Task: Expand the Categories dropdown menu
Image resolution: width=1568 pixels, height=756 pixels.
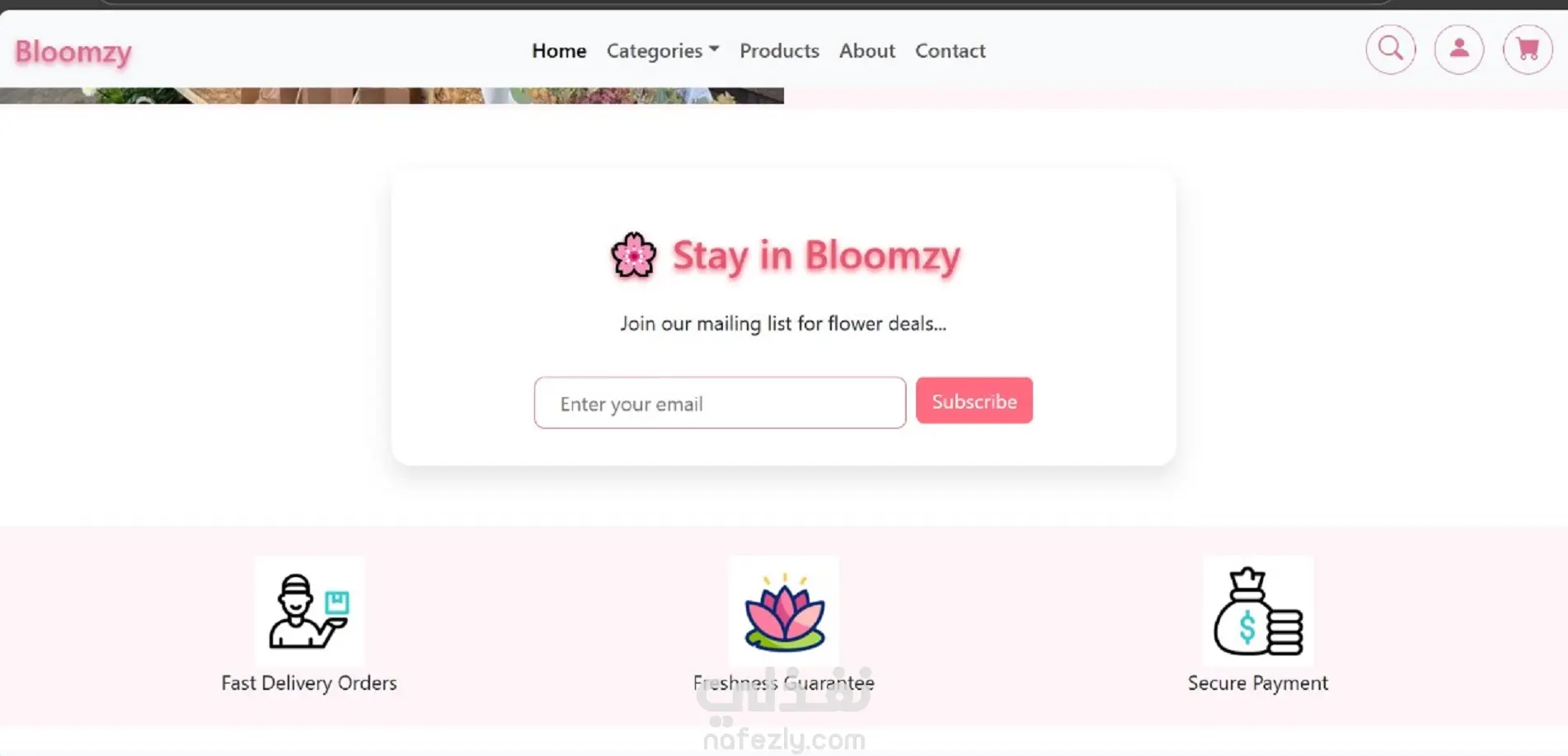Action: [x=663, y=50]
